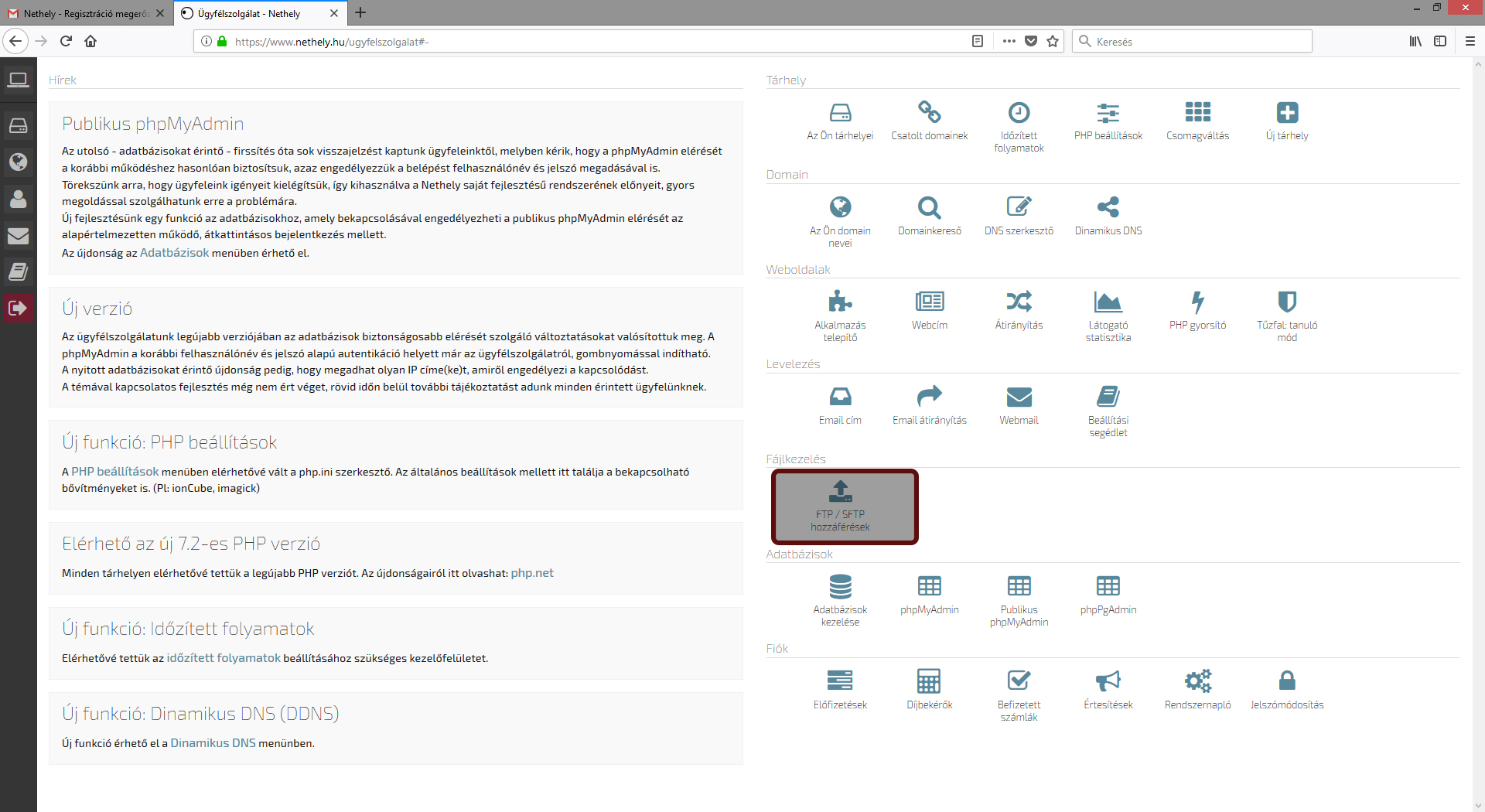1485x812 pixels.
Task: Click the logout icon in left sidebar
Action: click(x=18, y=308)
